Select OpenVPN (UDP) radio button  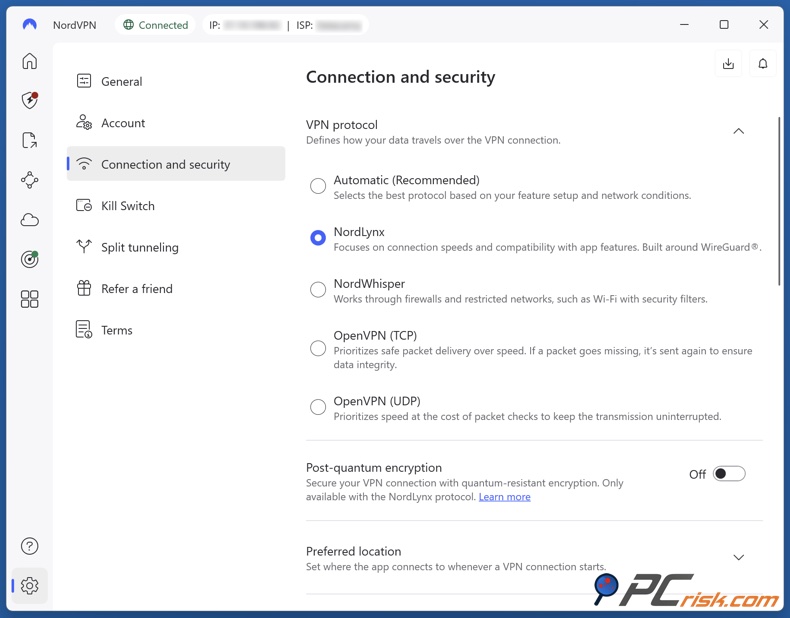(x=318, y=407)
